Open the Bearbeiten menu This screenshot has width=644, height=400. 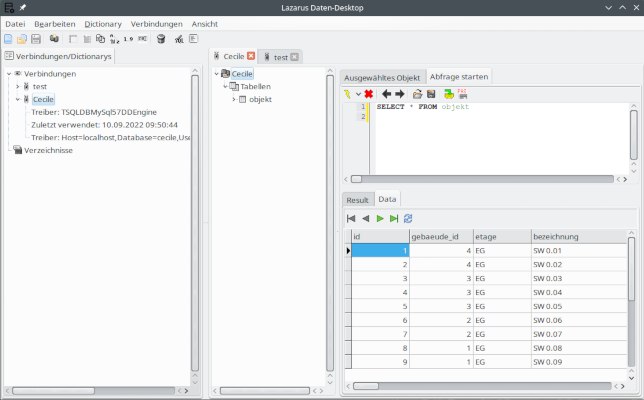(x=55, y=24)
